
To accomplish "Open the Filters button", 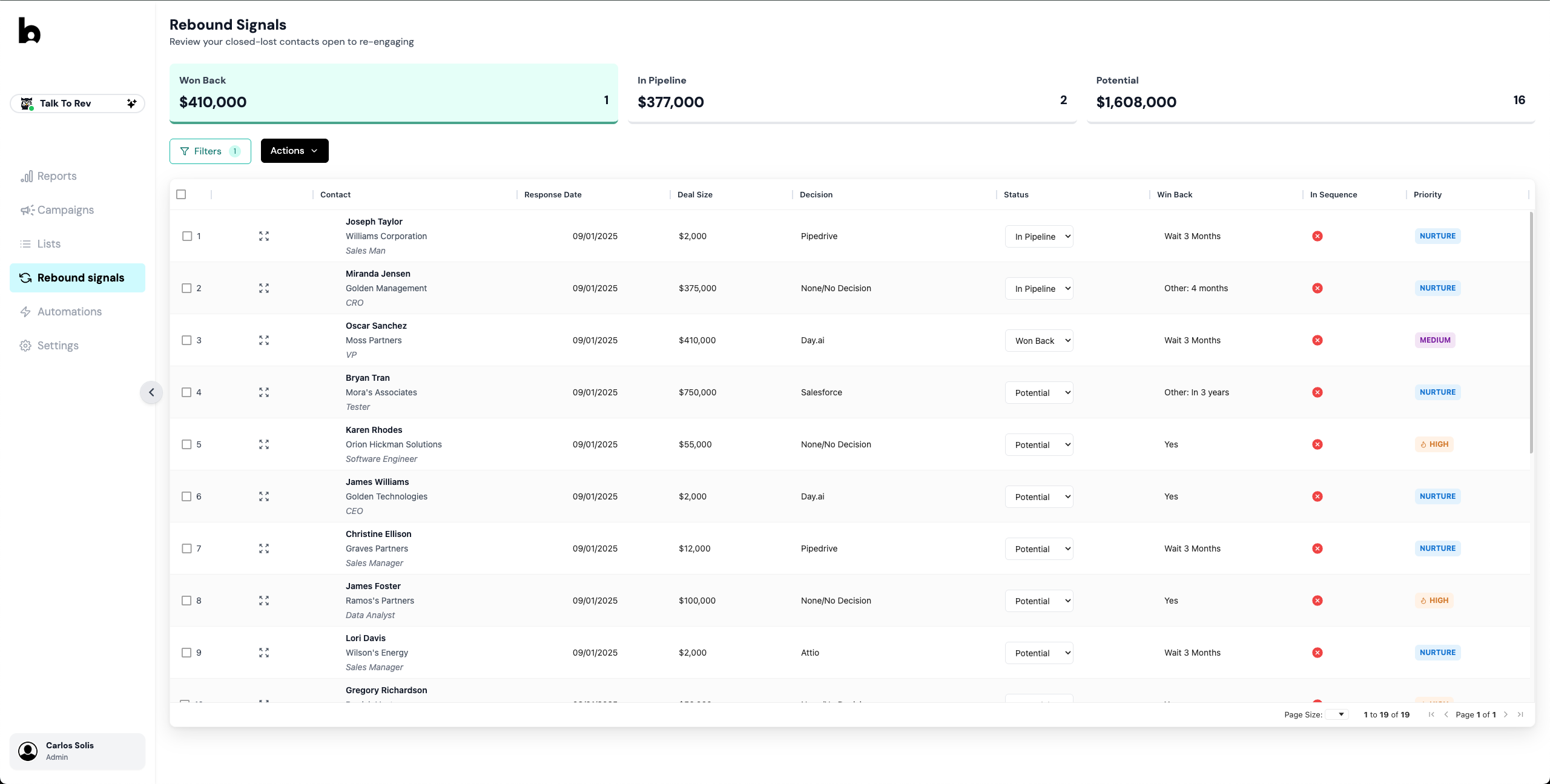I will (x=209, y=151).
